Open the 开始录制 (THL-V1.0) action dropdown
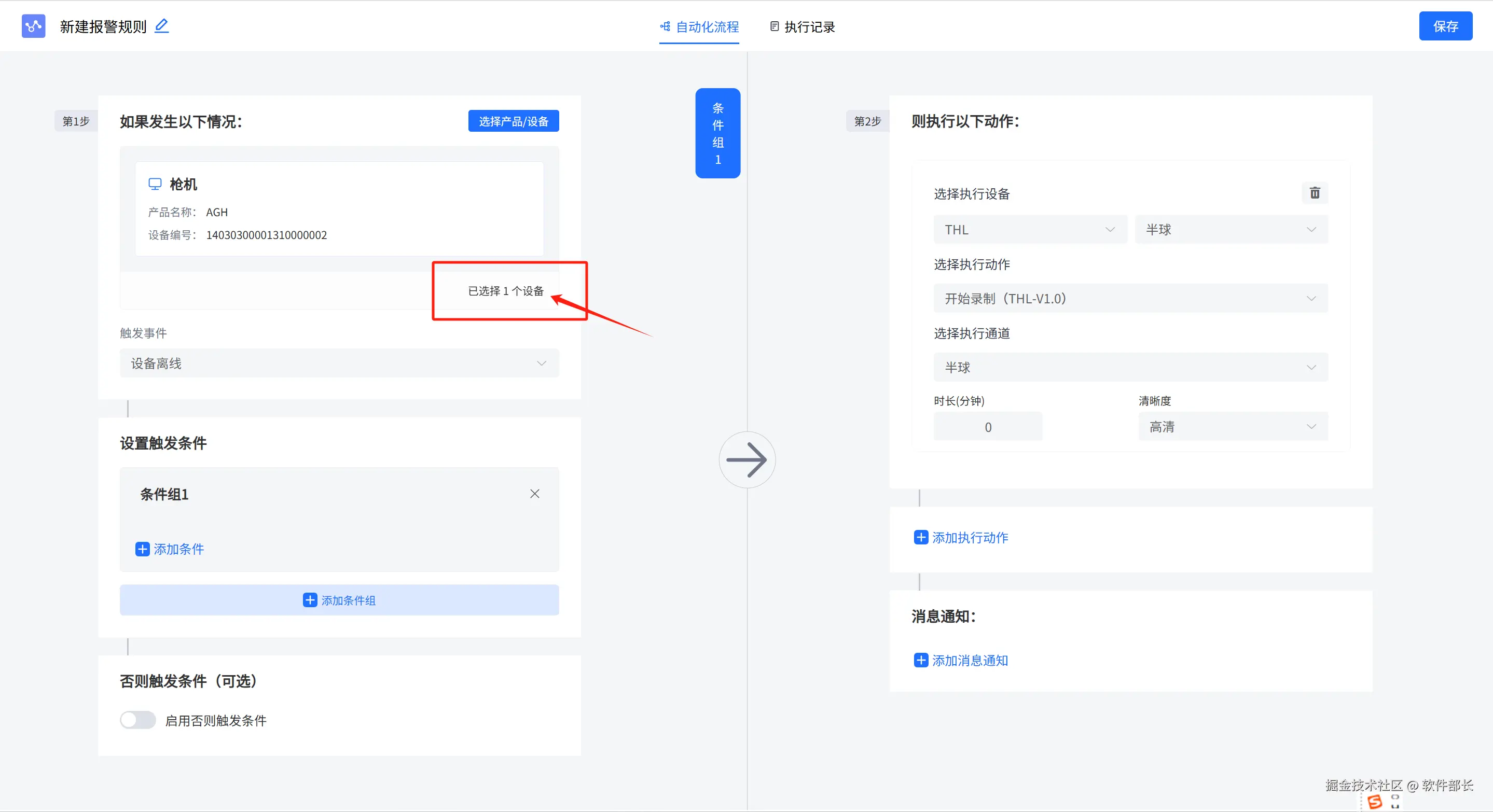 [1130, 298]
